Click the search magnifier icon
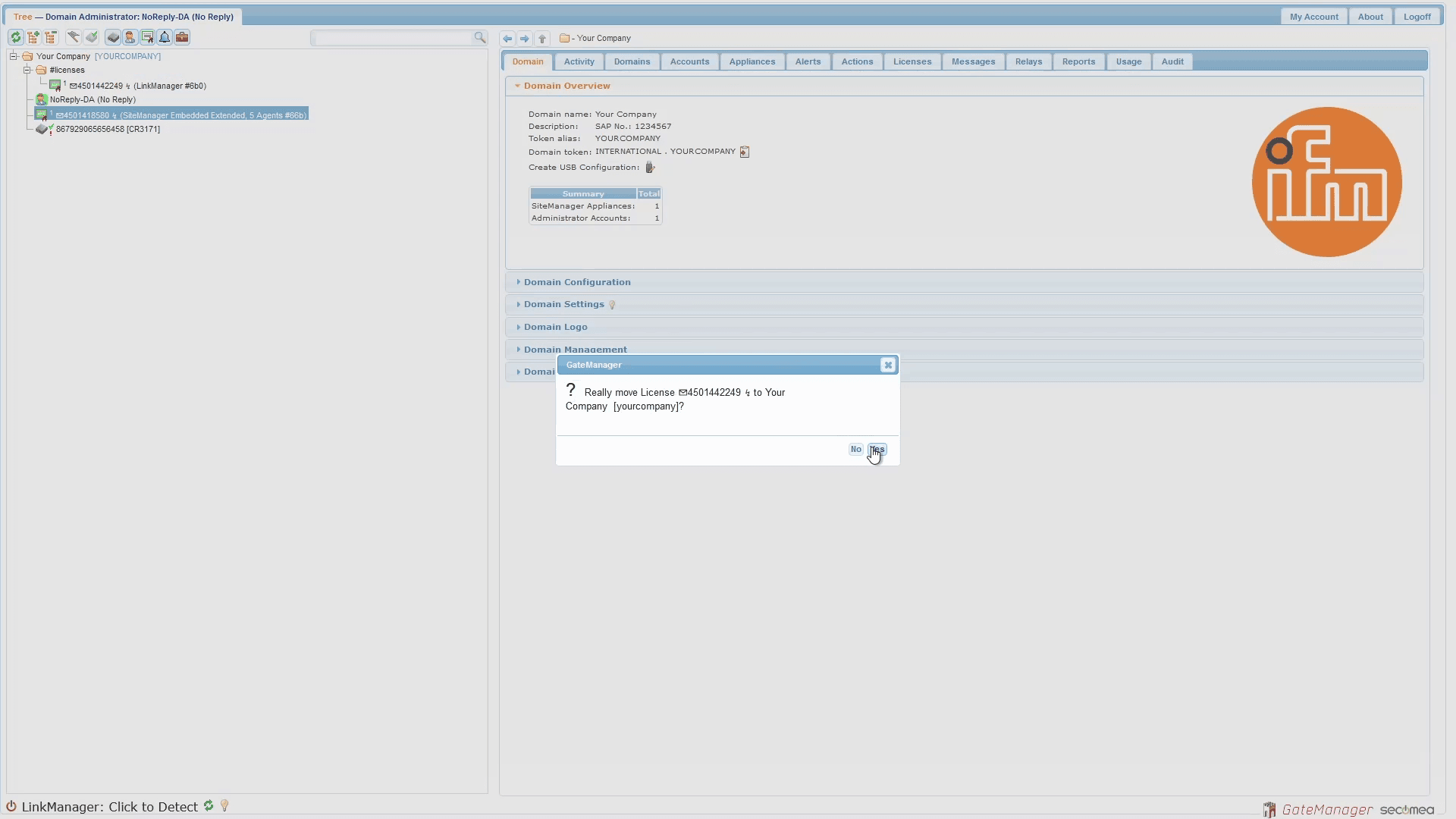 pyautogui.click(x=480, y=37)
